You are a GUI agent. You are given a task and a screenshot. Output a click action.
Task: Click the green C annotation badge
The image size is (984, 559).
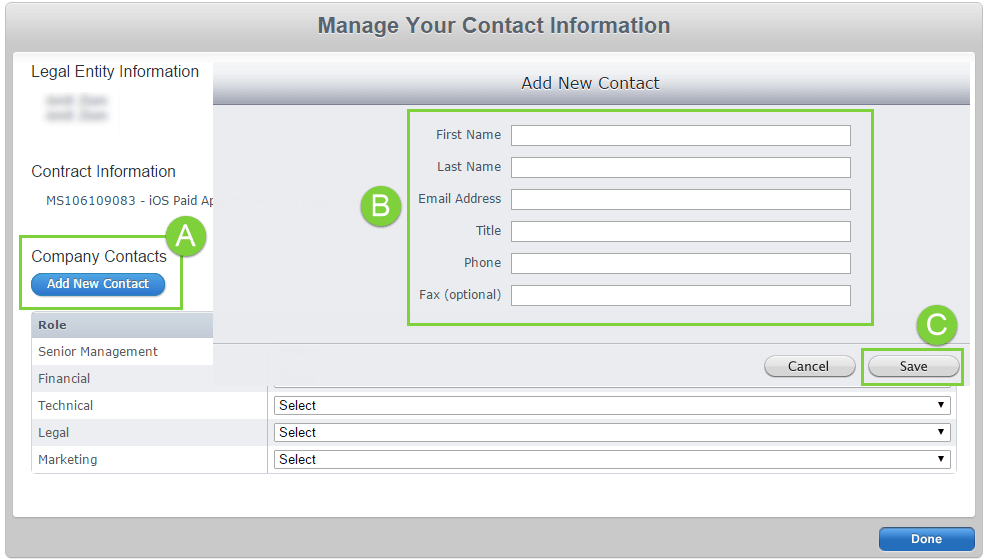point(937,325)
